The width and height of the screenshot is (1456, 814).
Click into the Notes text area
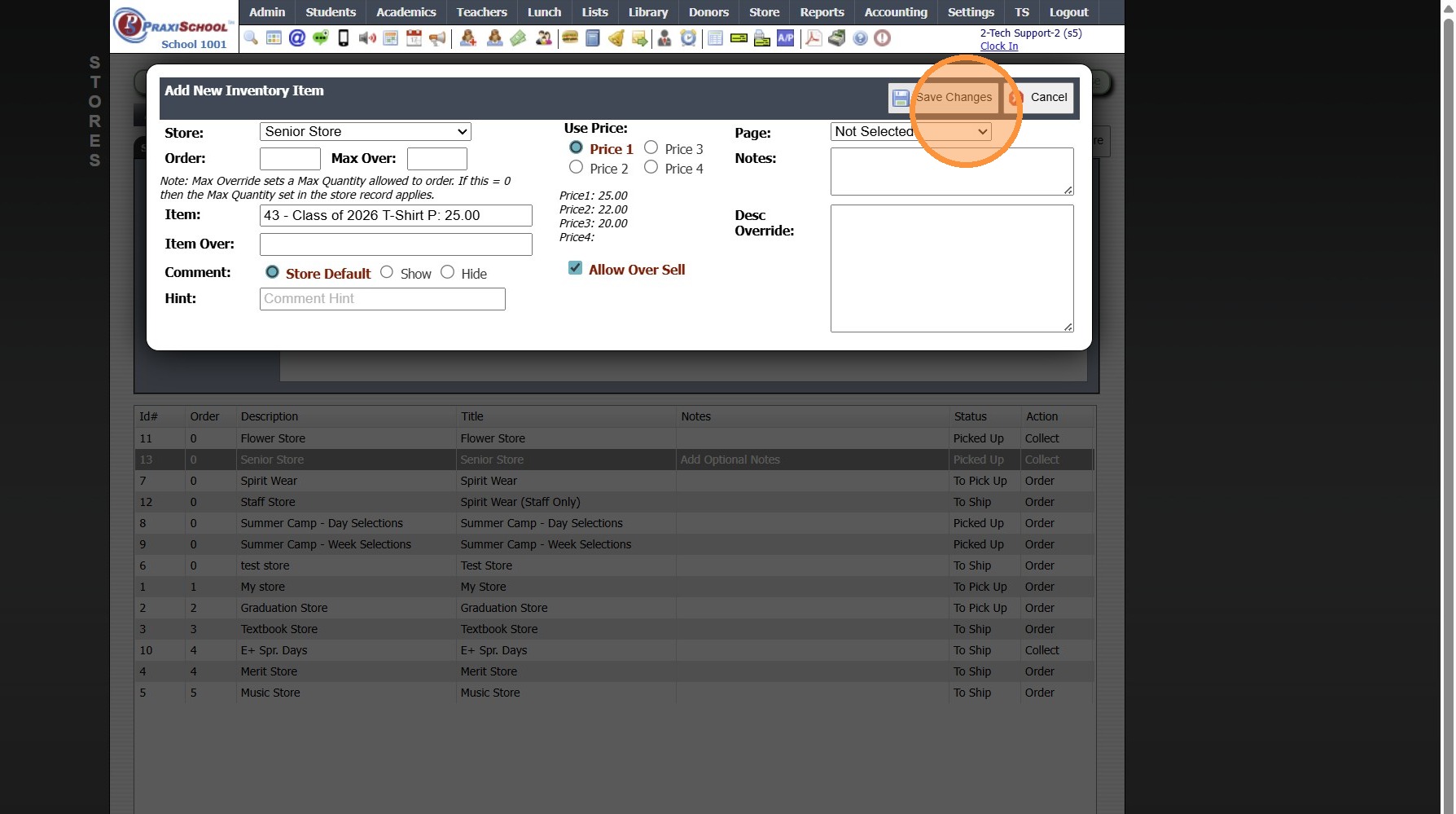pyautogui.click(x=952, y=171)
